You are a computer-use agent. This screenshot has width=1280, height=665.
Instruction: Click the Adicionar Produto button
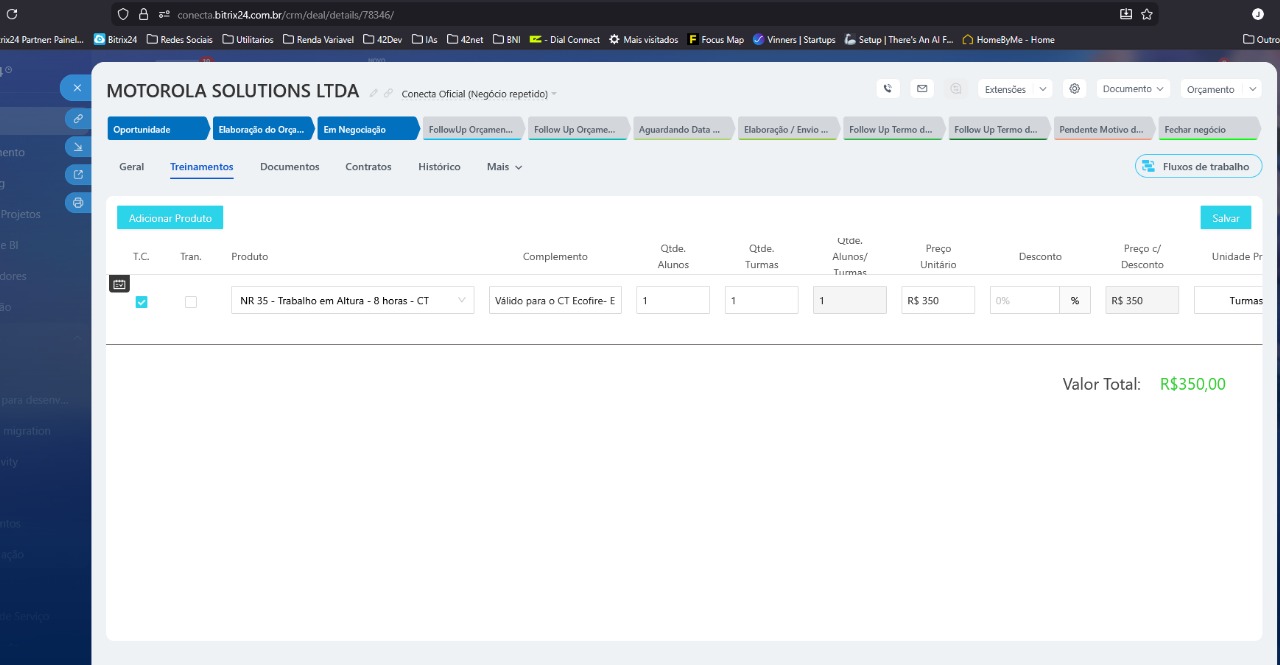click(170, 218)
